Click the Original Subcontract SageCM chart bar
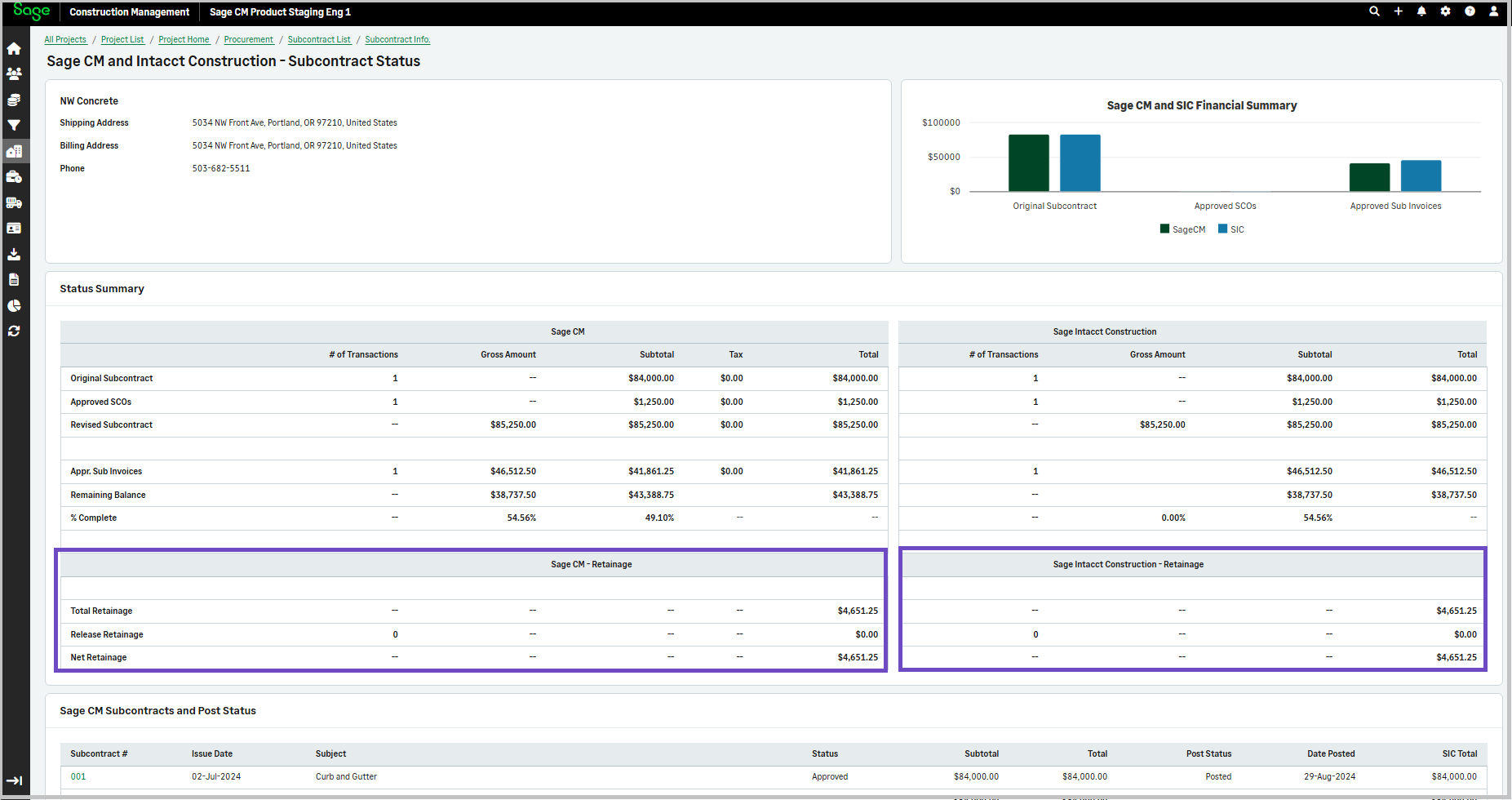Viewport: 1512px width, 800px height. (x=1028, y=163)
